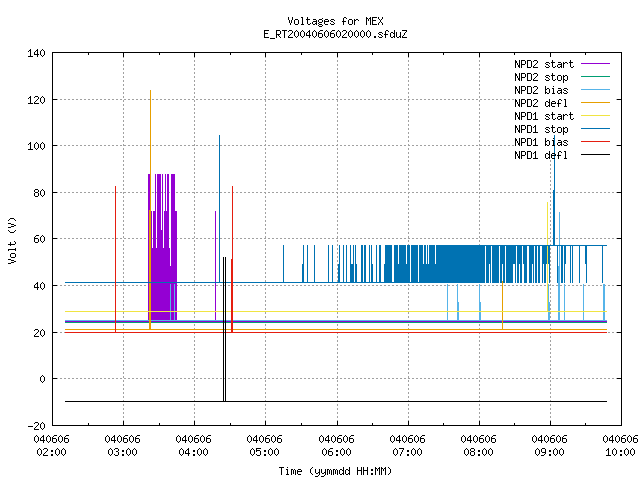Click the y-axis tick value 60
This screenshot has width=640, height=480.
[x=39, y=239]
